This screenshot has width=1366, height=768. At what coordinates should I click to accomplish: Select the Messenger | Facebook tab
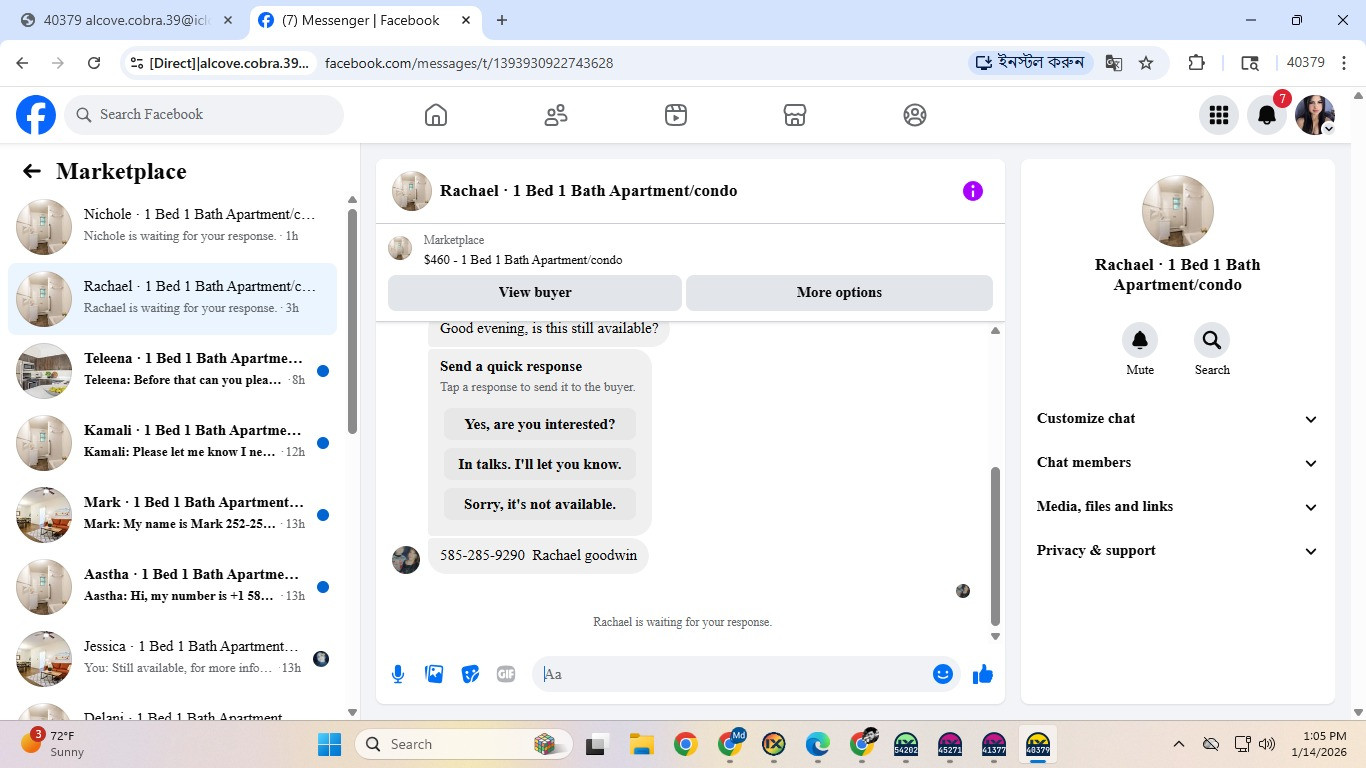(x=366, y=20)
